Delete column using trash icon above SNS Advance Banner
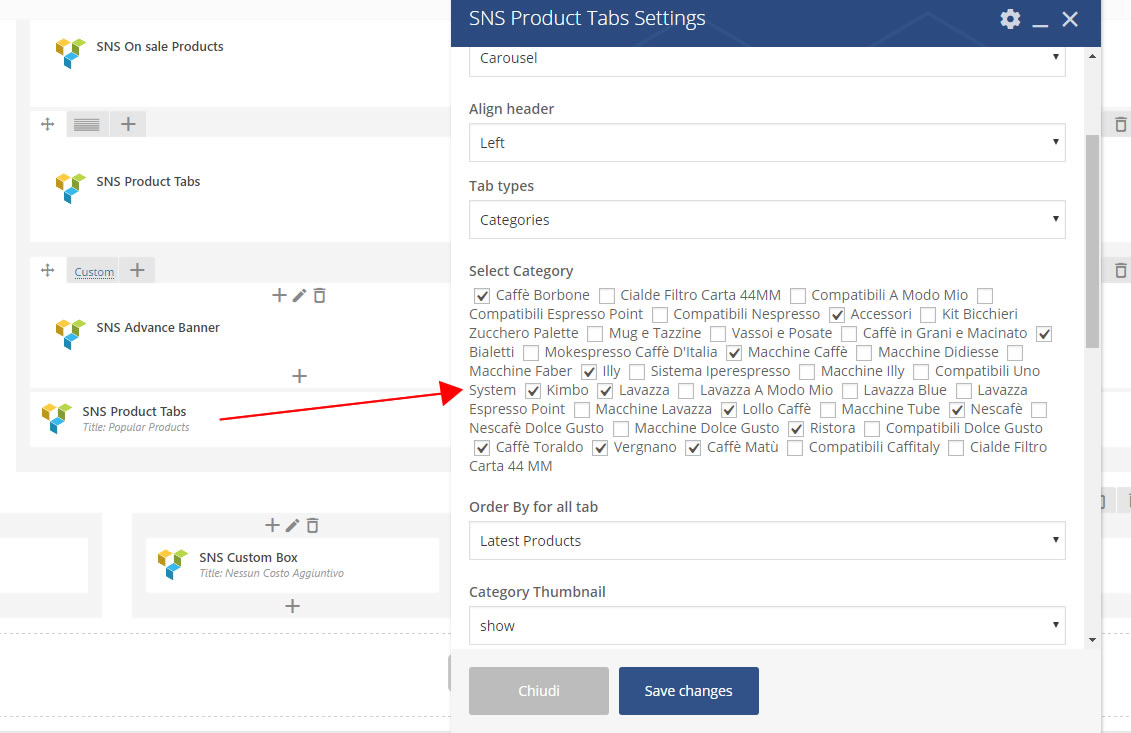Screen dimensions: 1131x733 point(319,295)
